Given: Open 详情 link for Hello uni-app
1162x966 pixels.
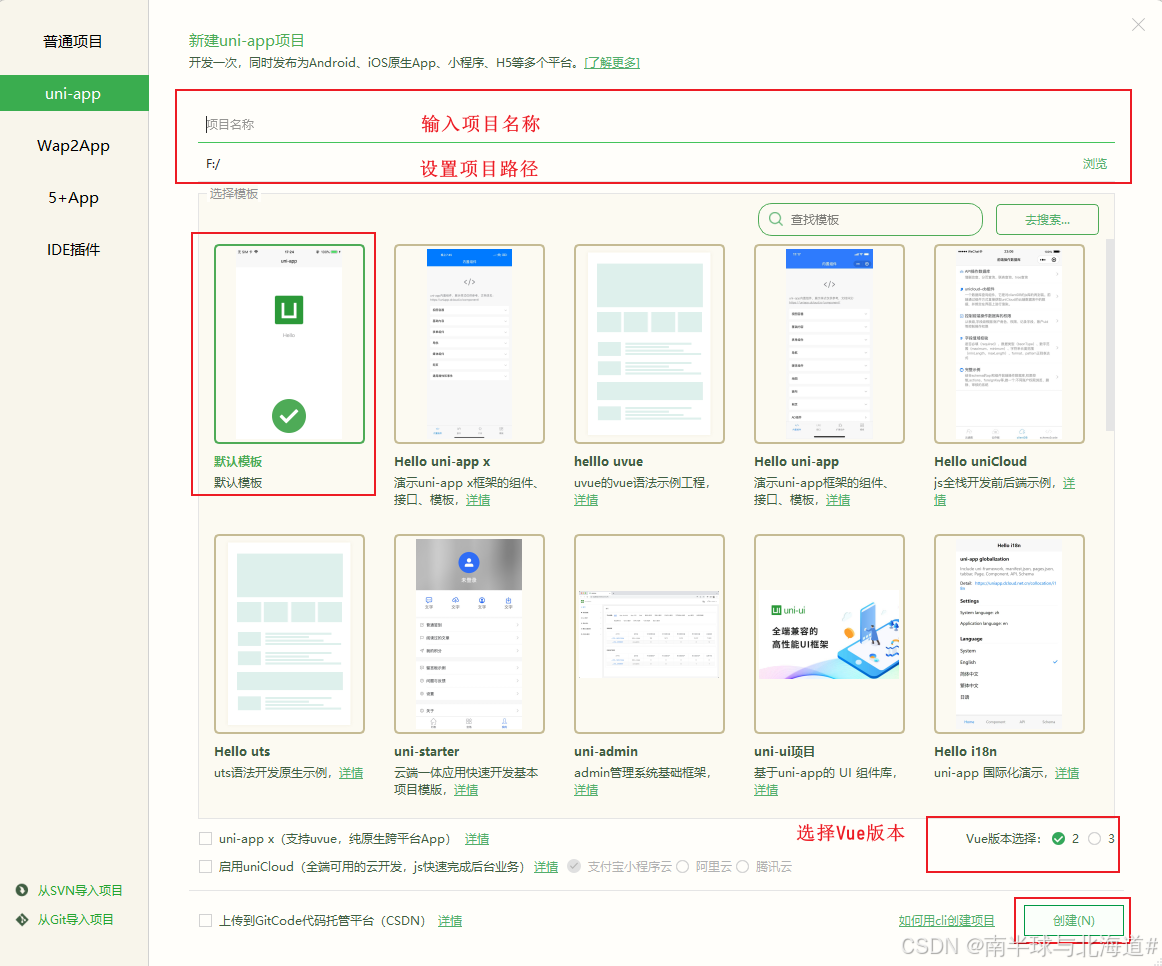Looking at the screenshot, I should [x=838, y=500].
